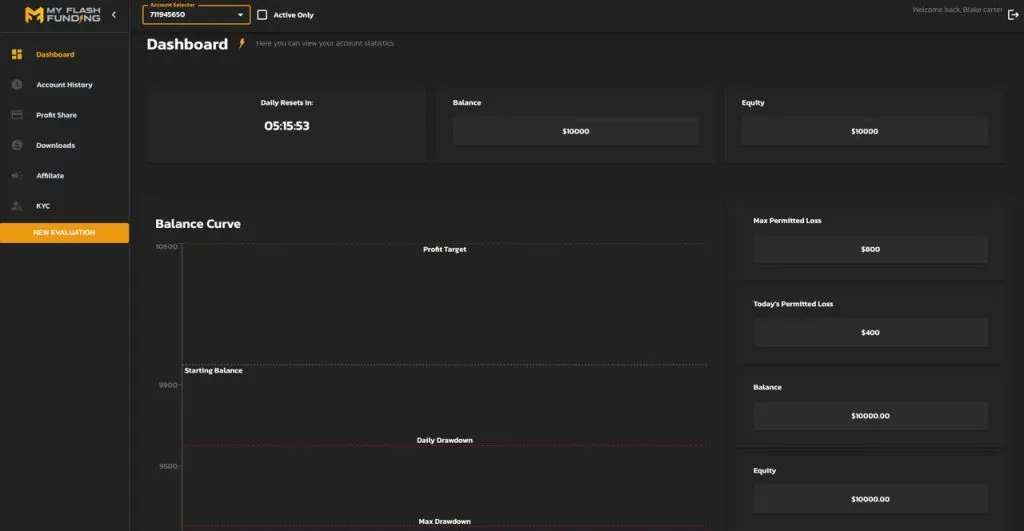Viewport: 1024px width, 531px height.
Task: Enable the Active Only checkbox
Action: tap(262, 15)
